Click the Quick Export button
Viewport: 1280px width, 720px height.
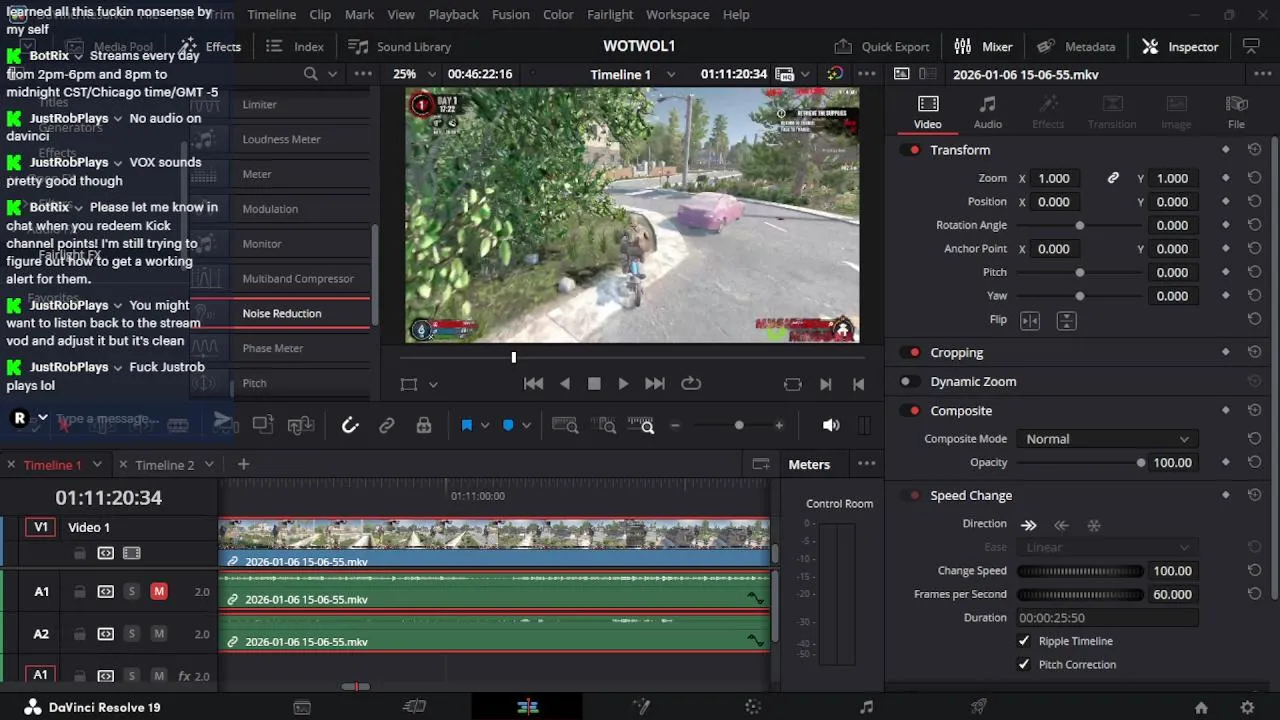click(x=882, y=47)
